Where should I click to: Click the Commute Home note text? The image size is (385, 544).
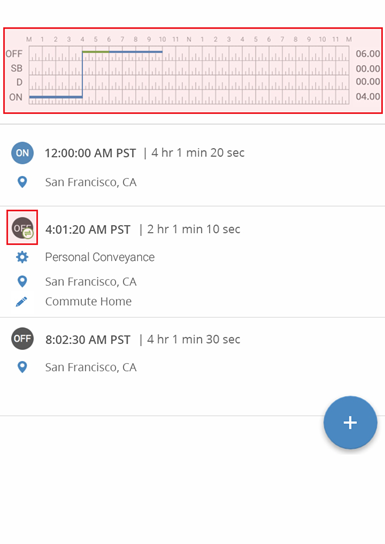[x=88, y=301]
